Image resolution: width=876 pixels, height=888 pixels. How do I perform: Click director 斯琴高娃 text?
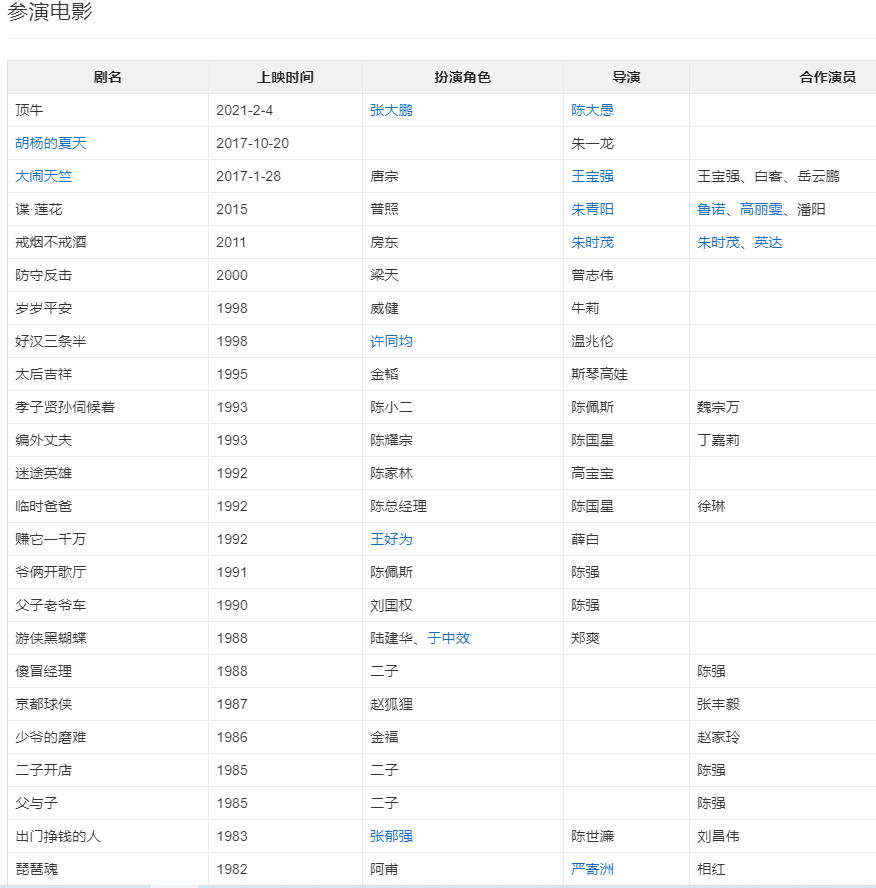(x=600, y=374)
